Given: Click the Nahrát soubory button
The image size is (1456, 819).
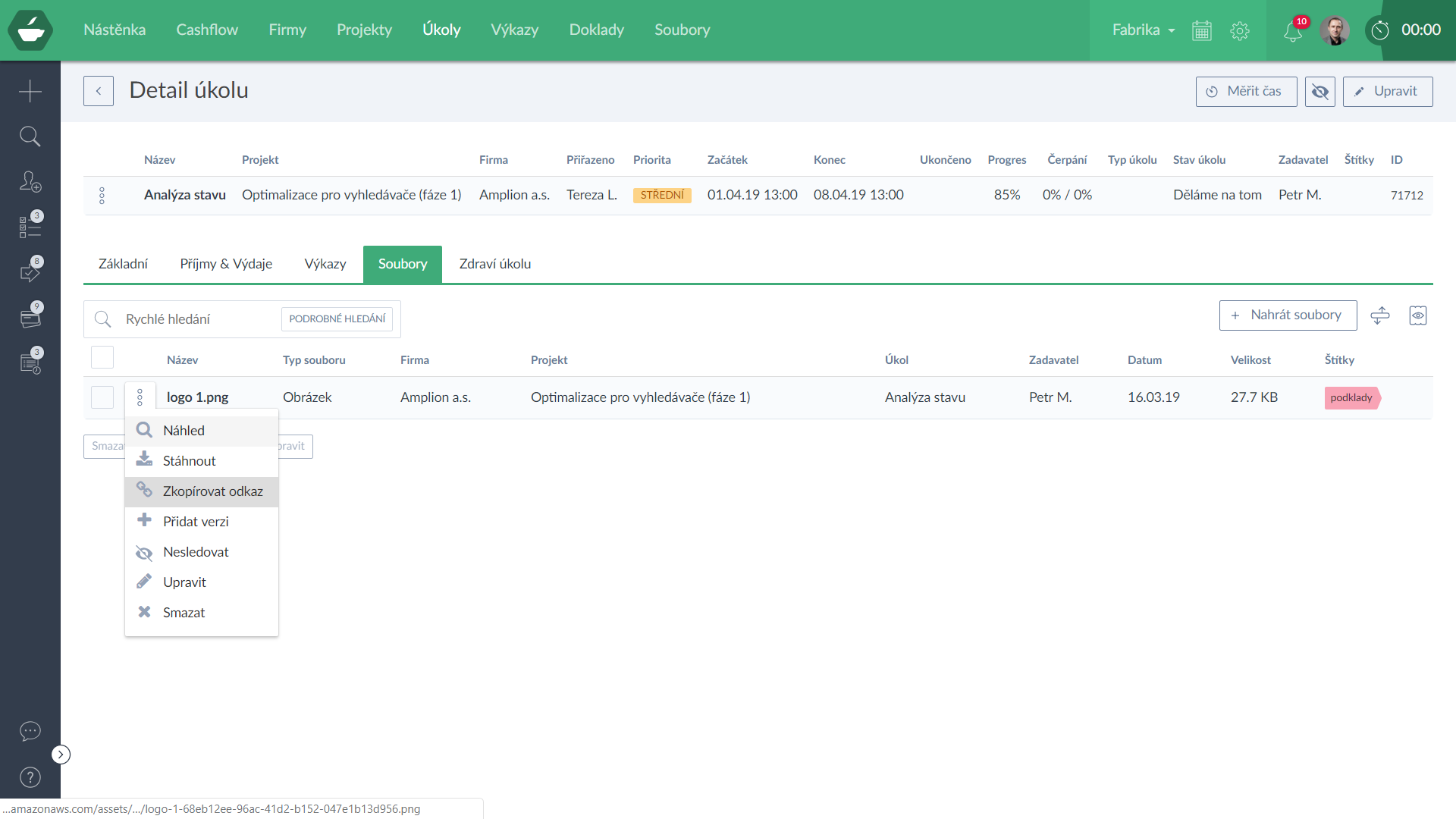Looking at the screenshot, I should point(1288,315).
